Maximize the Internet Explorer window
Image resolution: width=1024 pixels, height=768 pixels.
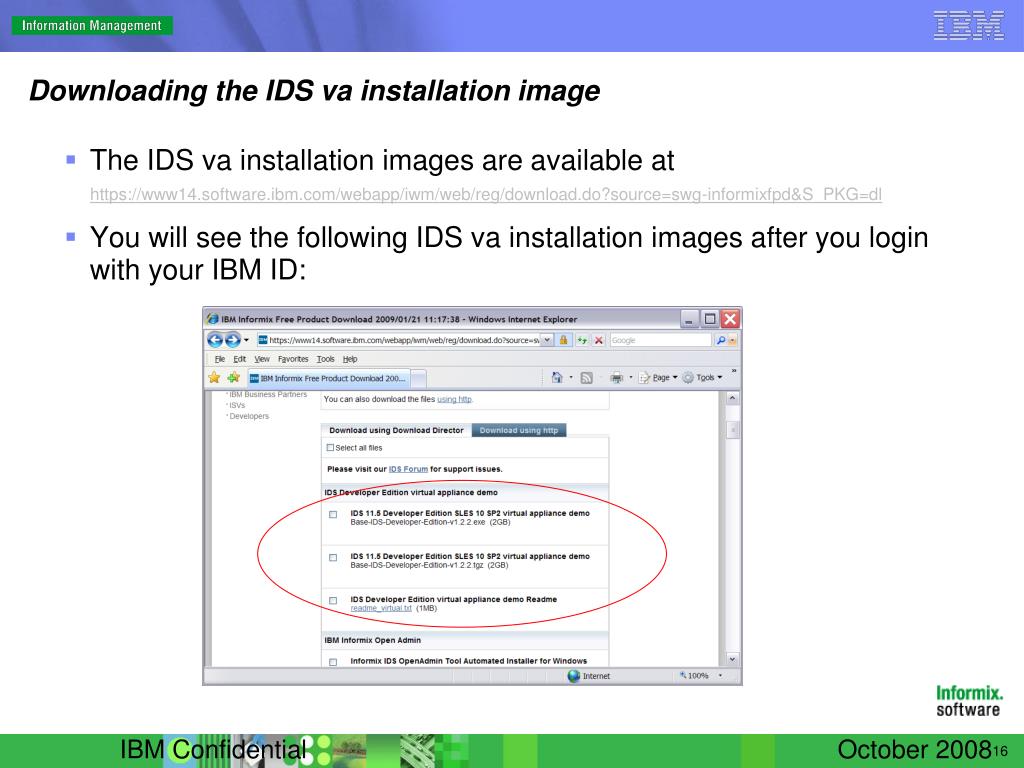pos(710,319)
